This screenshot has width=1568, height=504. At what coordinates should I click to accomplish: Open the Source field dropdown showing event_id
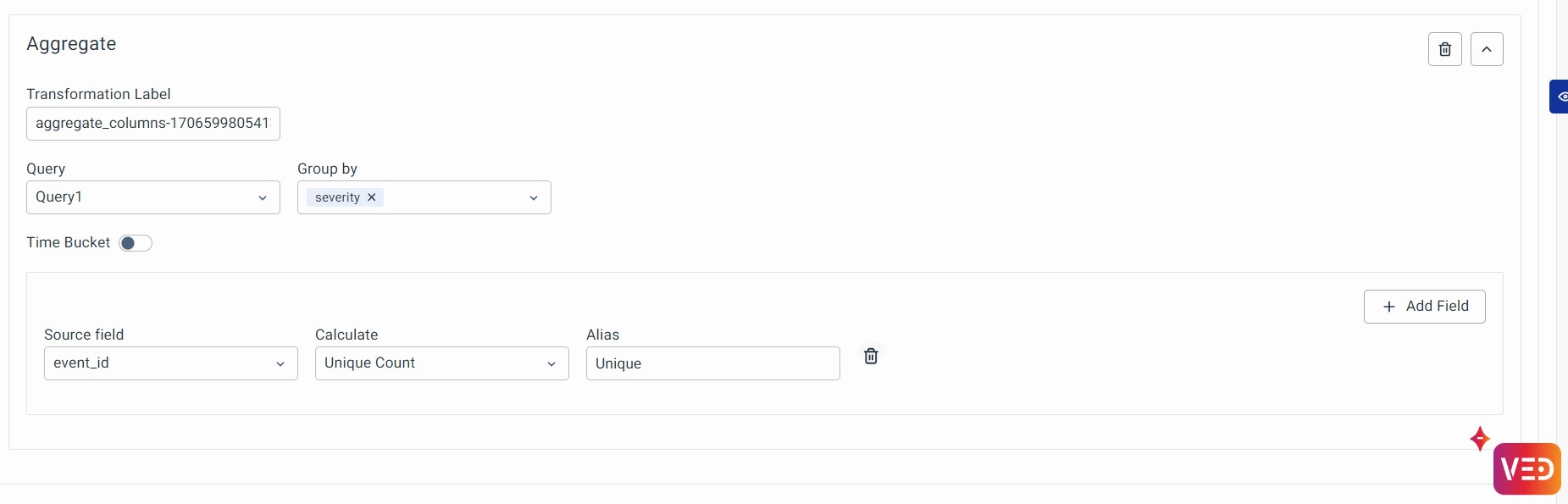(170, 363)
